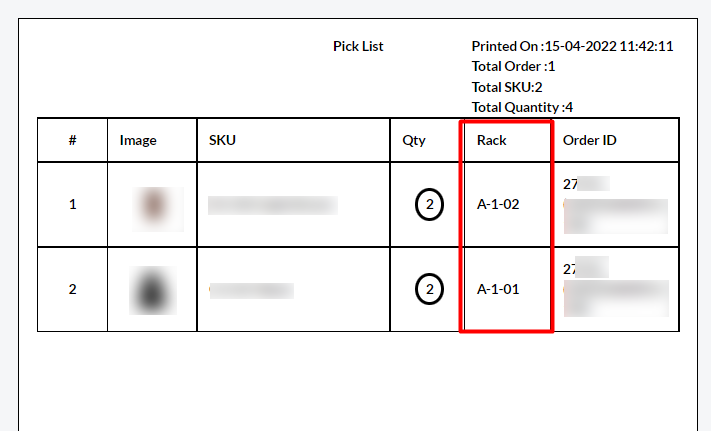Click the Qty column header
Image resolution: width=711 pixels, height=431 pixels.
pos(414,140)
